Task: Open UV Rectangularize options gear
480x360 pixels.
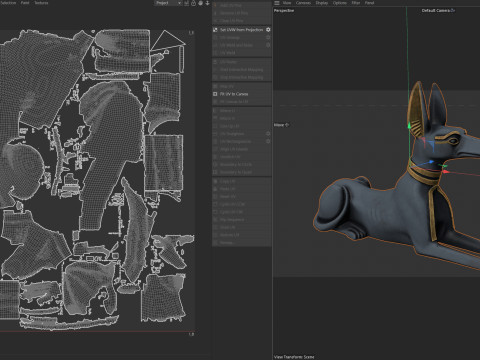Action: 268,141
